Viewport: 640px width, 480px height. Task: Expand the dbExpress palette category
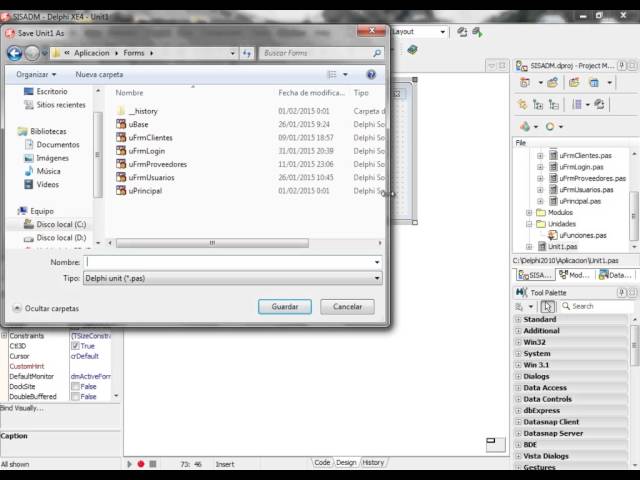point(518,411)
